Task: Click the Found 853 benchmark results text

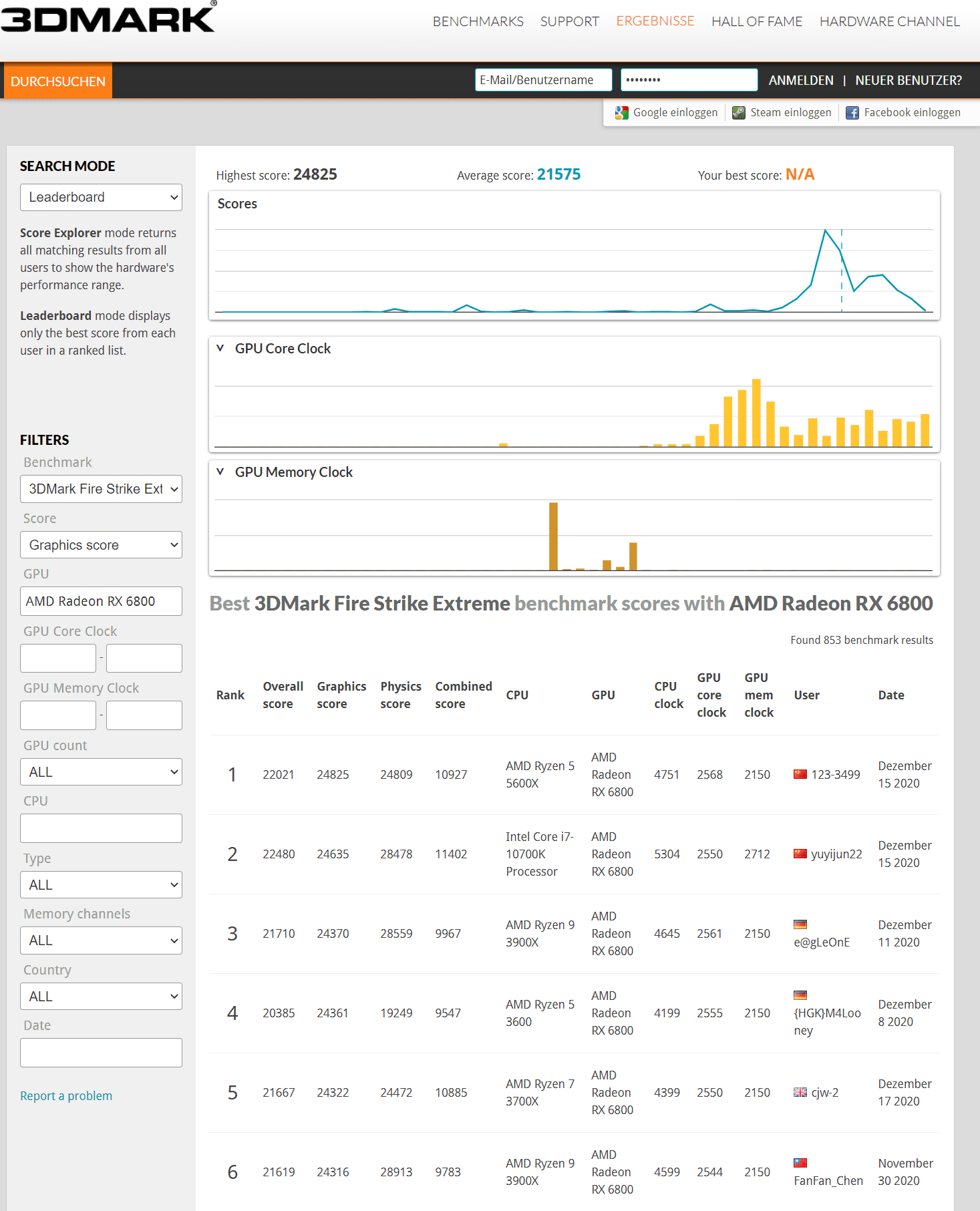Action: 862,640
